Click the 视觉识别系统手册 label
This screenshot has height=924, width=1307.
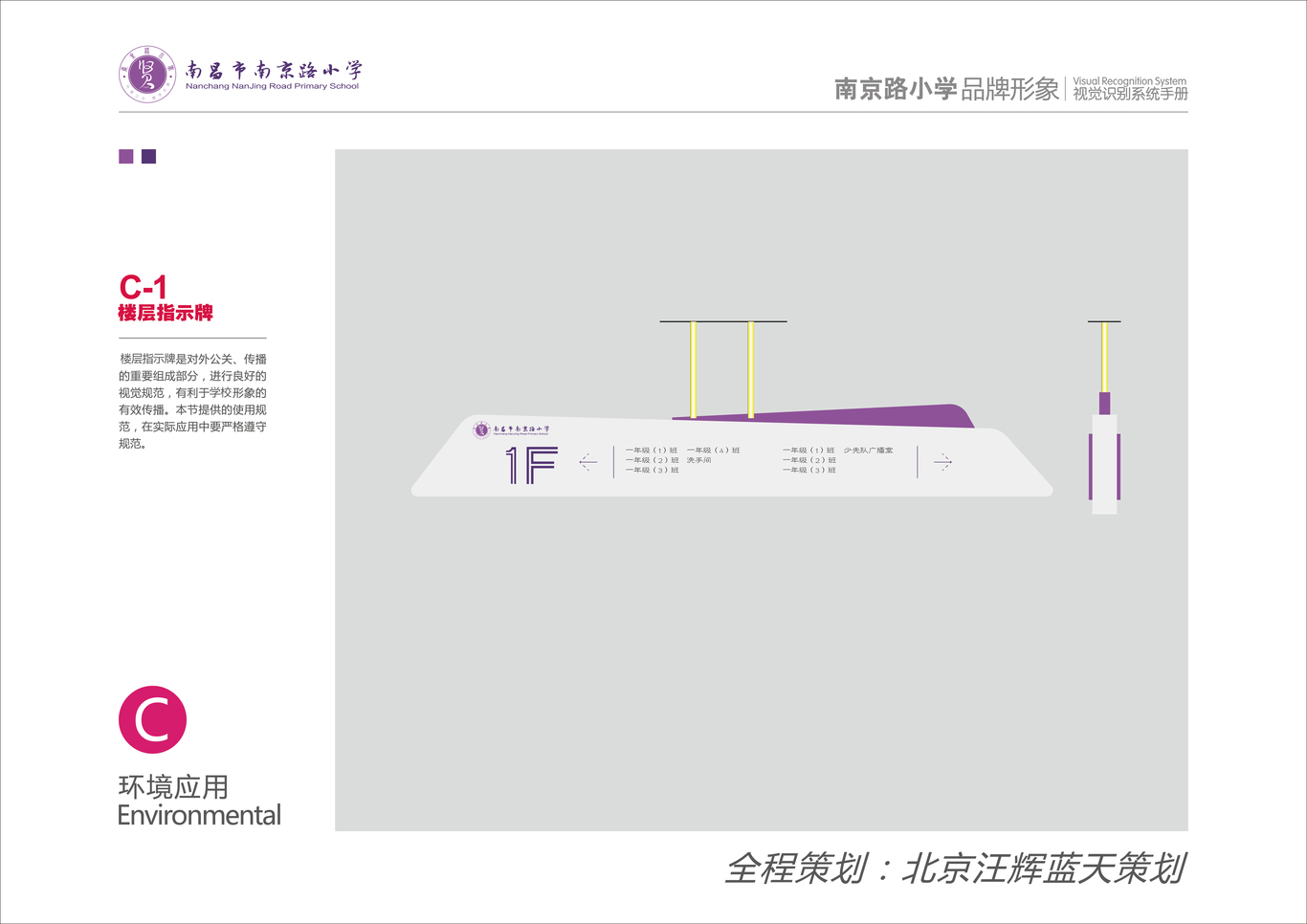1130,94
